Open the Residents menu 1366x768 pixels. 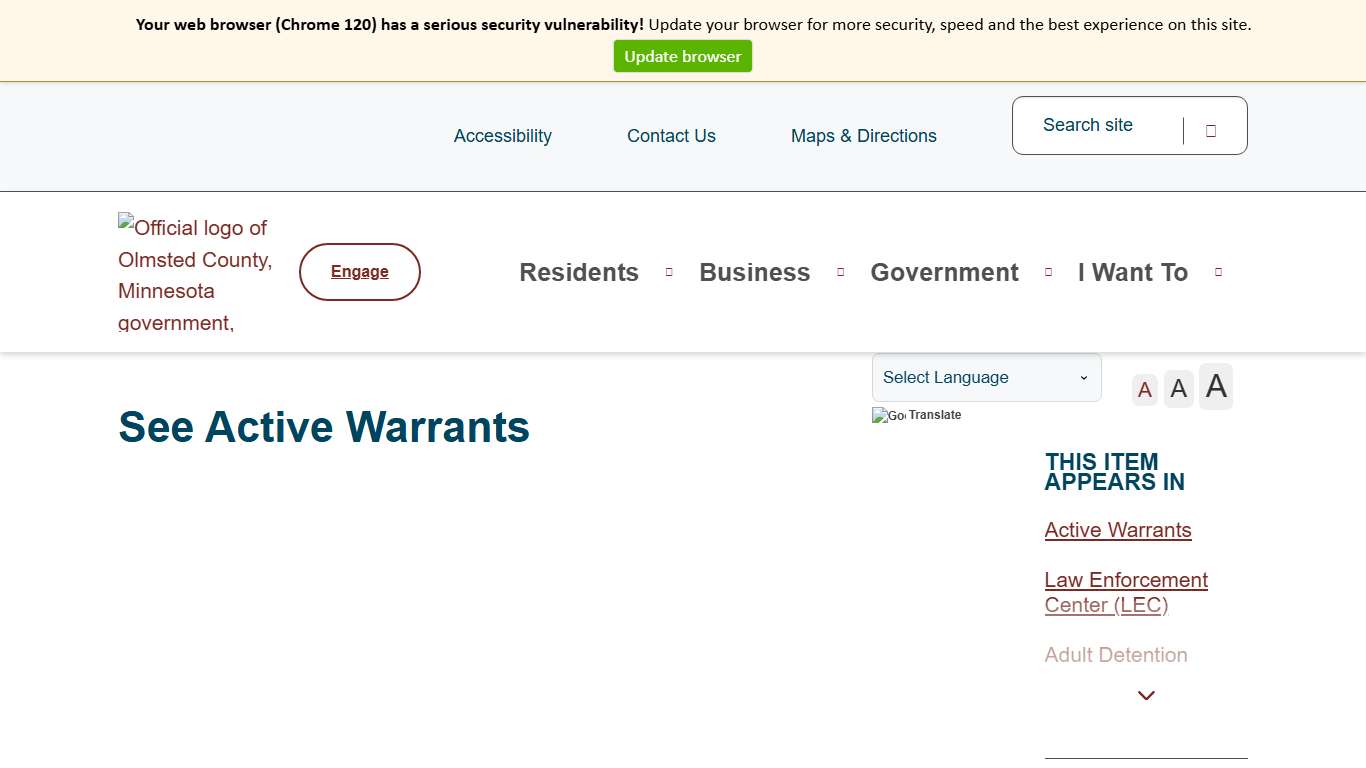tap(578, 271)
